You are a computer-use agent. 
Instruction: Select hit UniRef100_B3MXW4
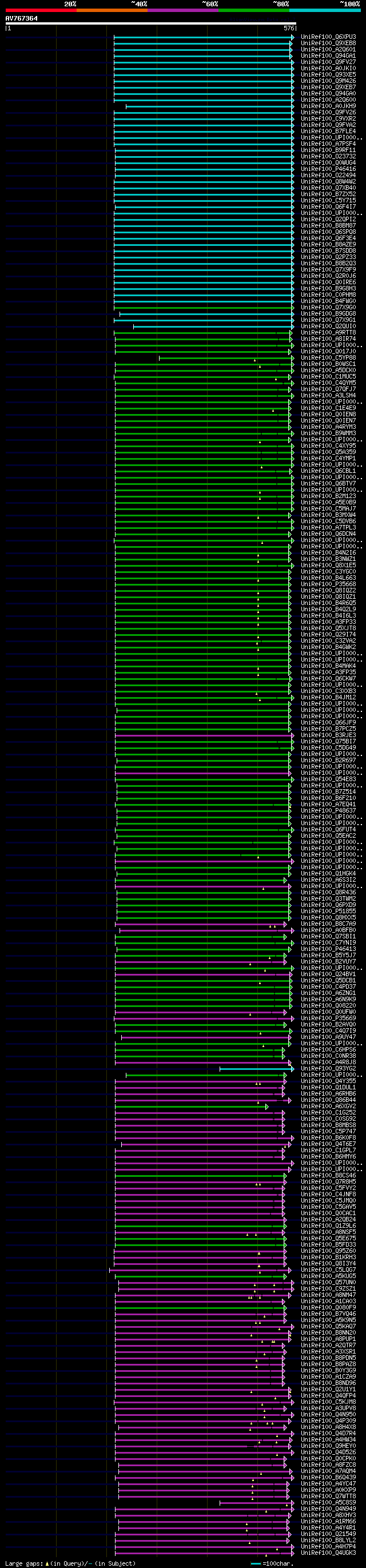point(329,515)
